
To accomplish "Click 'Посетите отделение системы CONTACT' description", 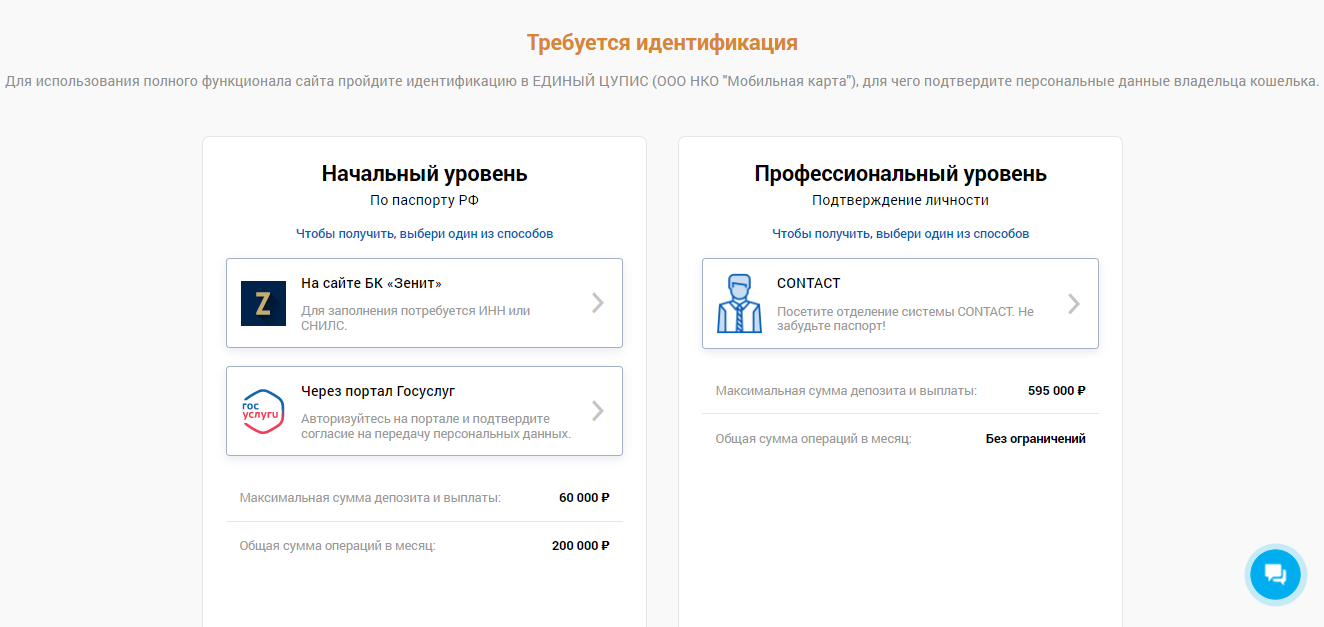I will pos(905,319).
